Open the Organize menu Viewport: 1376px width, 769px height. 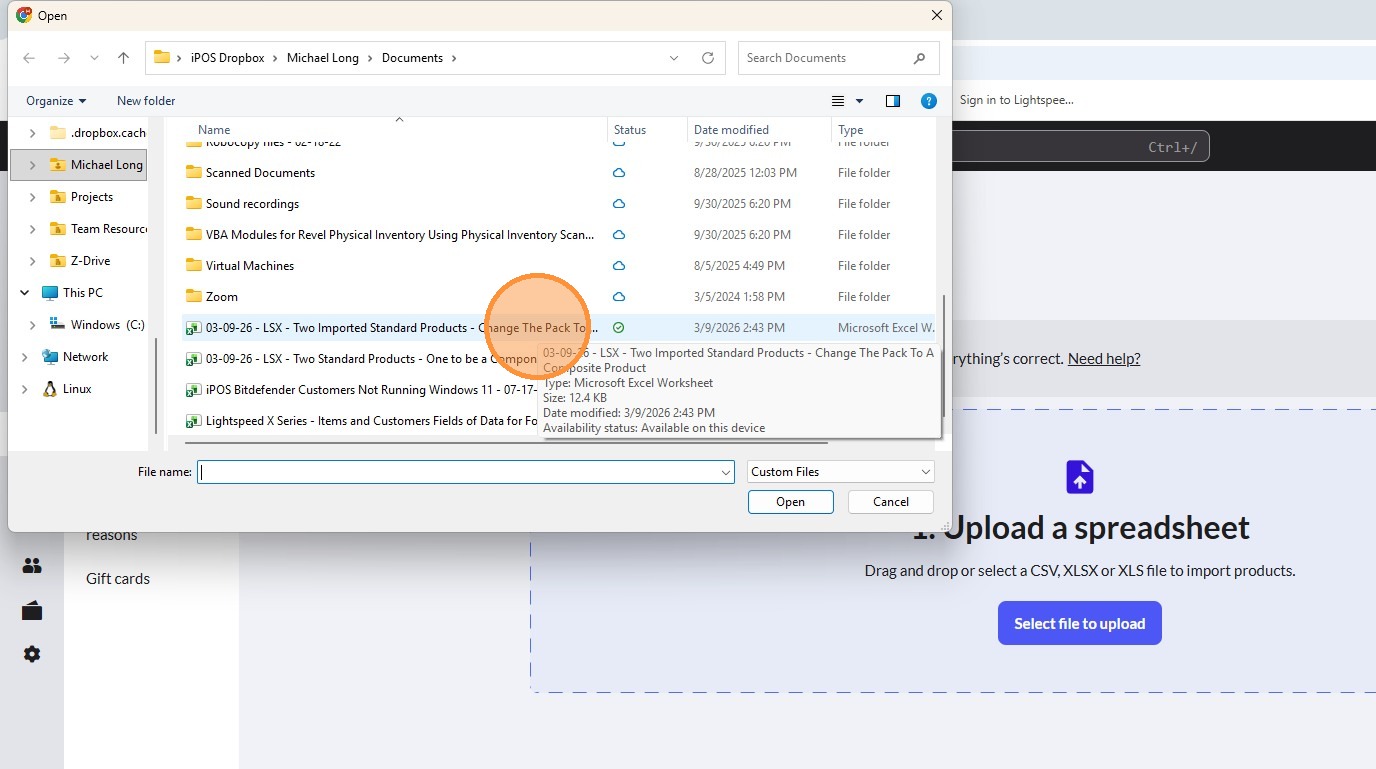[x=56, y=101]
